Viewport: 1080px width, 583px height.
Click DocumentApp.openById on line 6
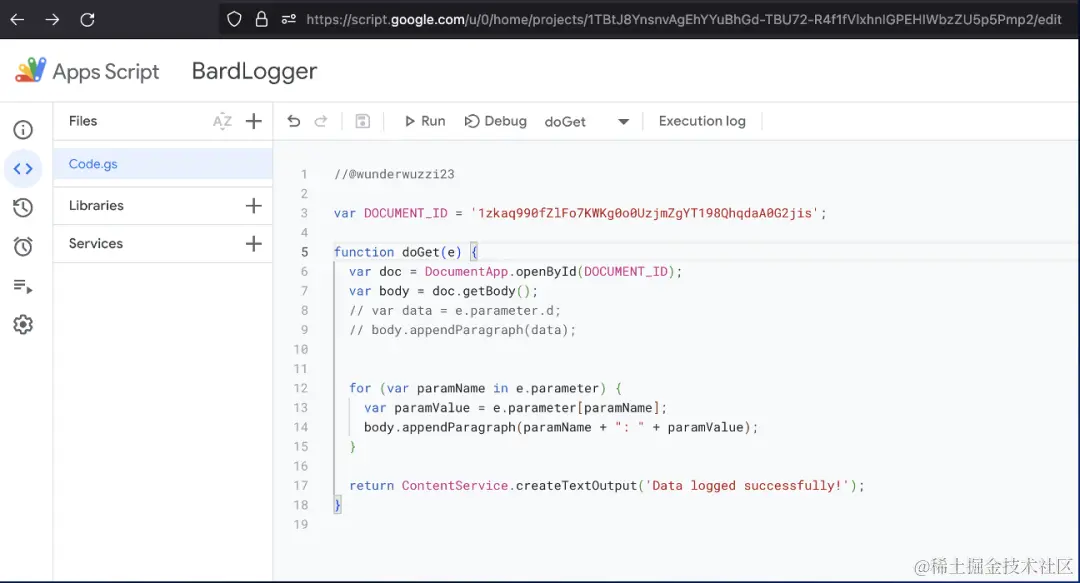[501, 272]
